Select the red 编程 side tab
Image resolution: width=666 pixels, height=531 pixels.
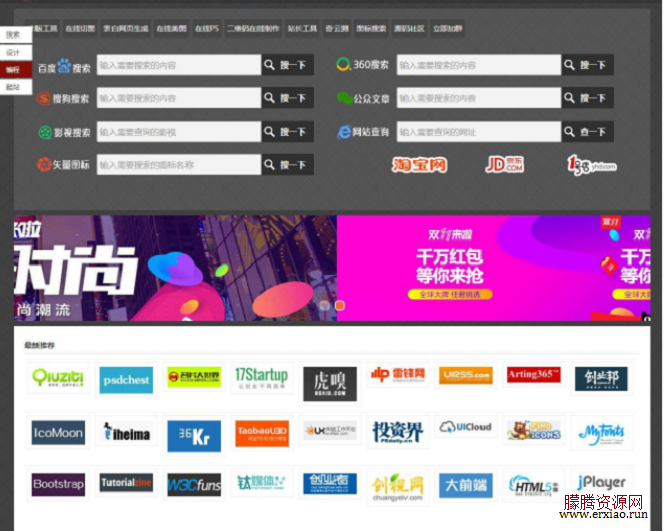pos(16,70)
